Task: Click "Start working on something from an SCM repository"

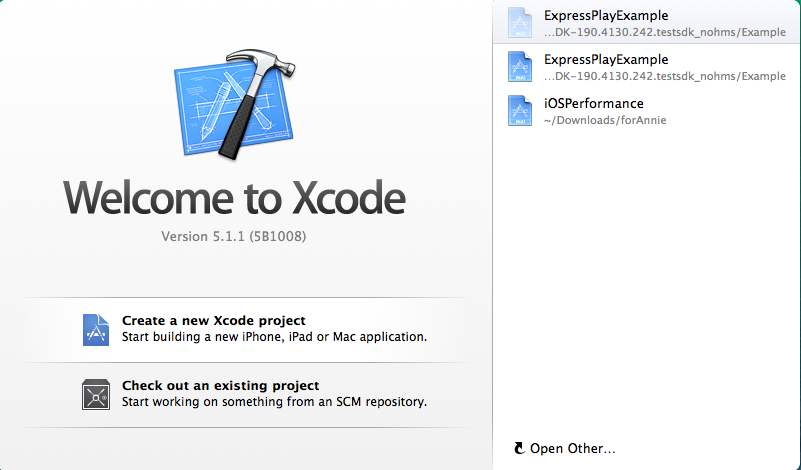Action: (274, 402)
